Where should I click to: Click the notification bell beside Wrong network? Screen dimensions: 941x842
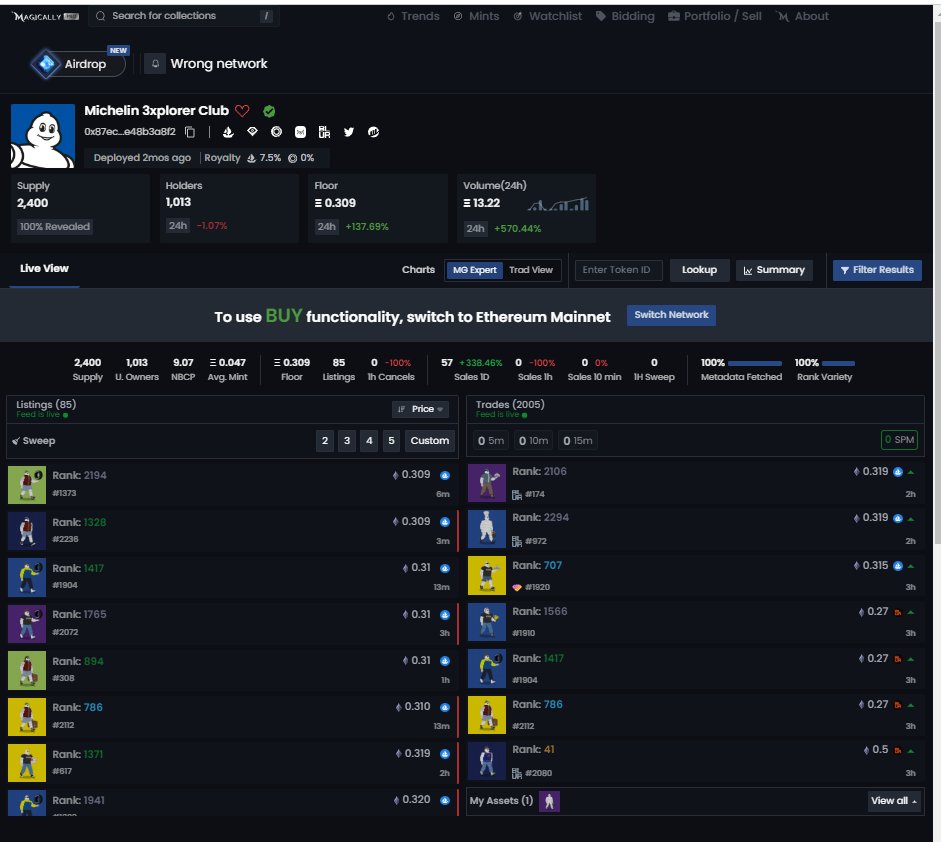click(x=155, y=64)
